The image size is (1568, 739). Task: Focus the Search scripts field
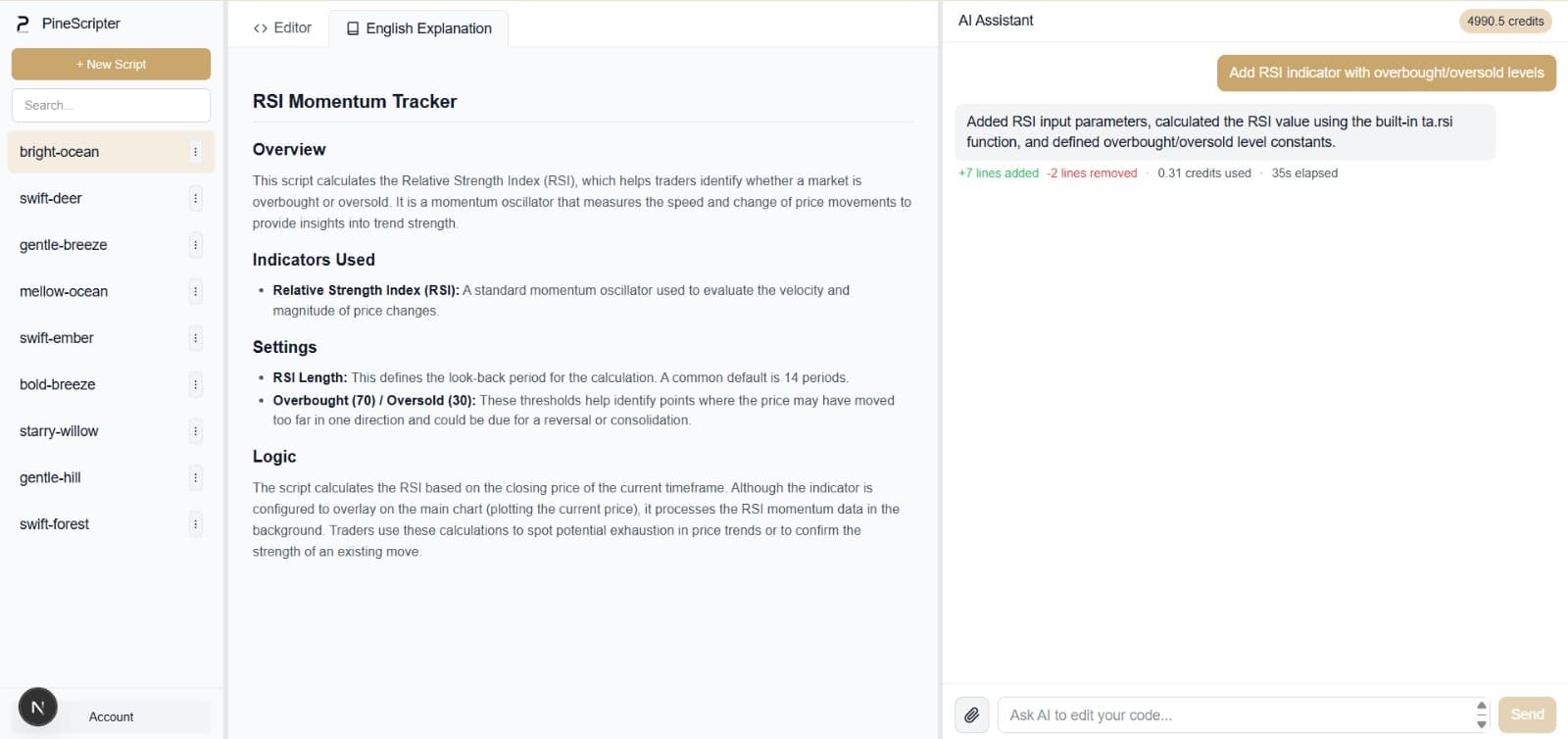coord(111,106)
